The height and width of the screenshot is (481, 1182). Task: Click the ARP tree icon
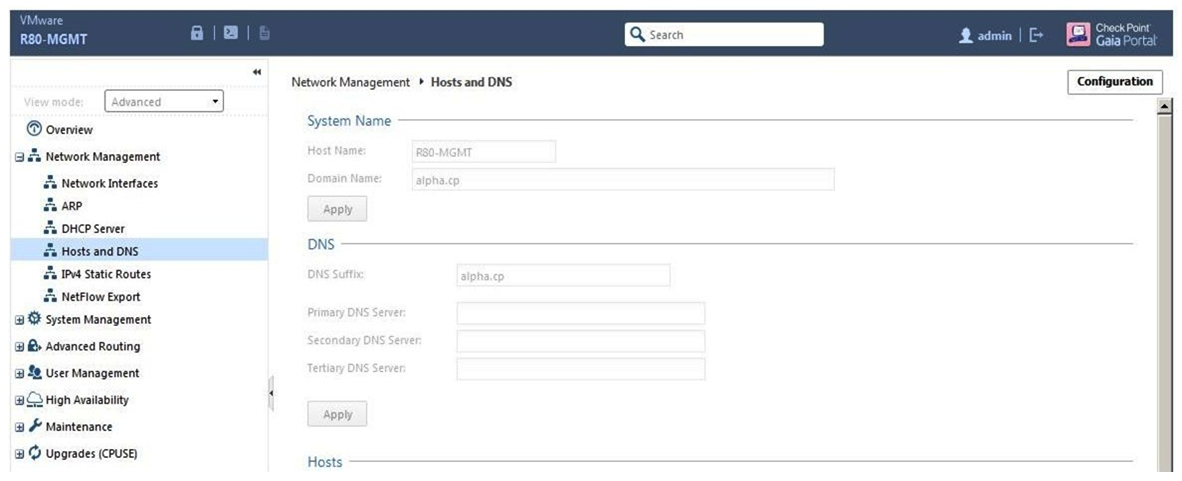[x=51, y=206]
